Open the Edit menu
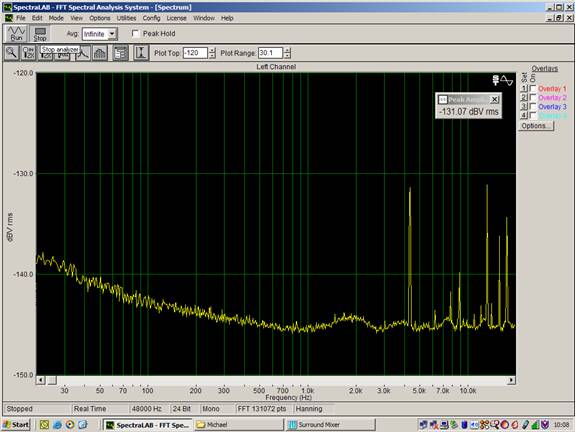The height and width of the screenshot is (432, 575). (37, 18)
